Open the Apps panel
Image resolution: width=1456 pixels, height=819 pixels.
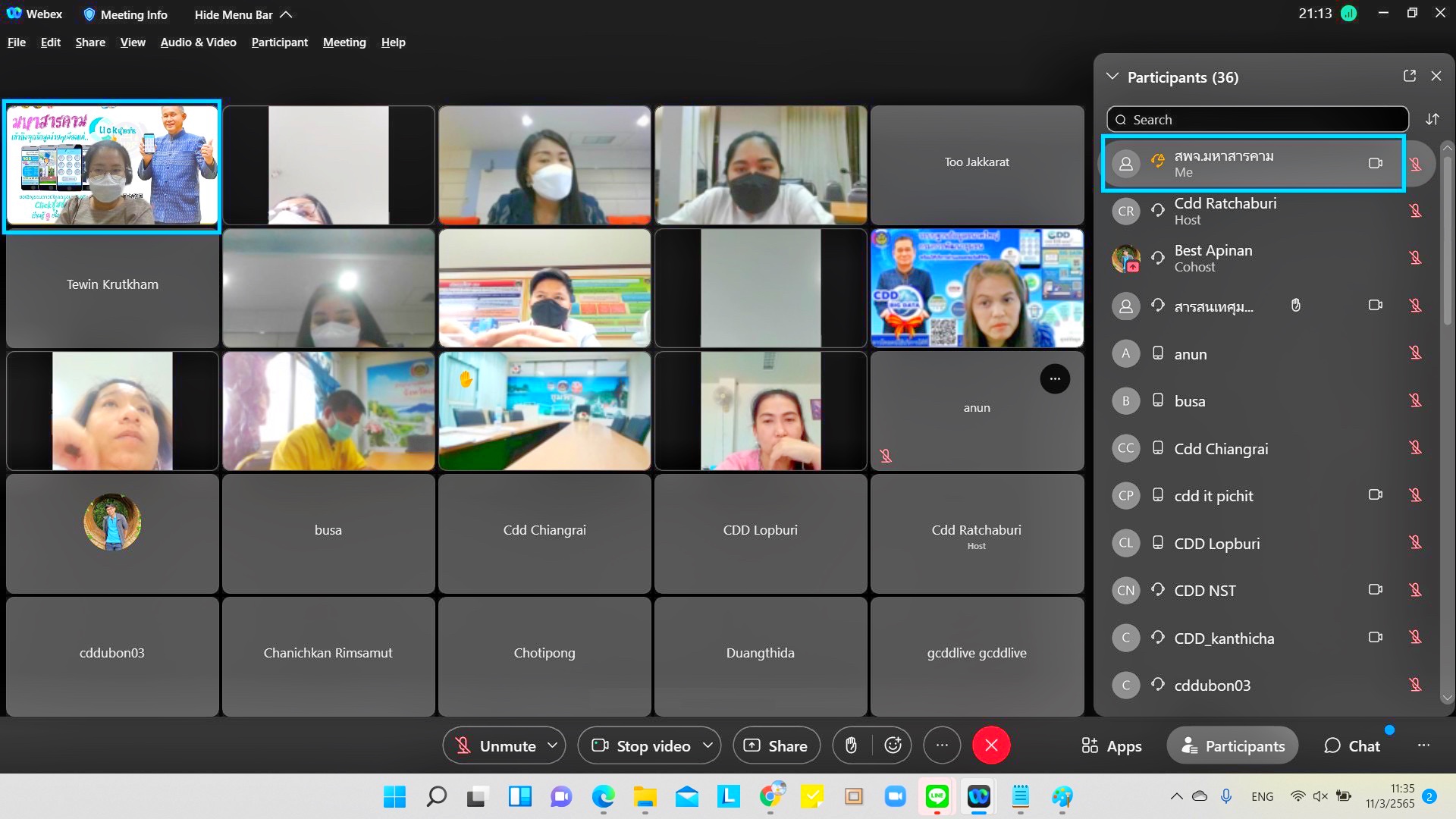(x=1112, y=746)
